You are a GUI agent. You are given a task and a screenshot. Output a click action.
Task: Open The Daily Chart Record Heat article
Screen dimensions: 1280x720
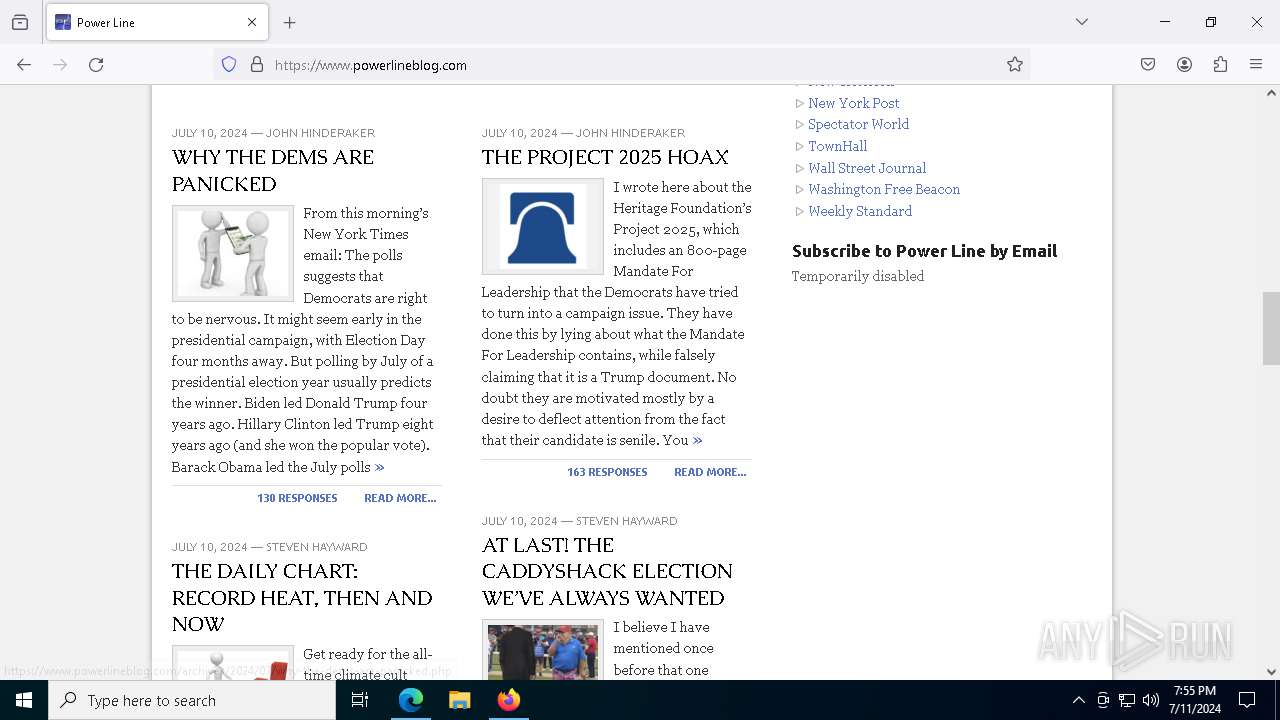tap(302, 598)
